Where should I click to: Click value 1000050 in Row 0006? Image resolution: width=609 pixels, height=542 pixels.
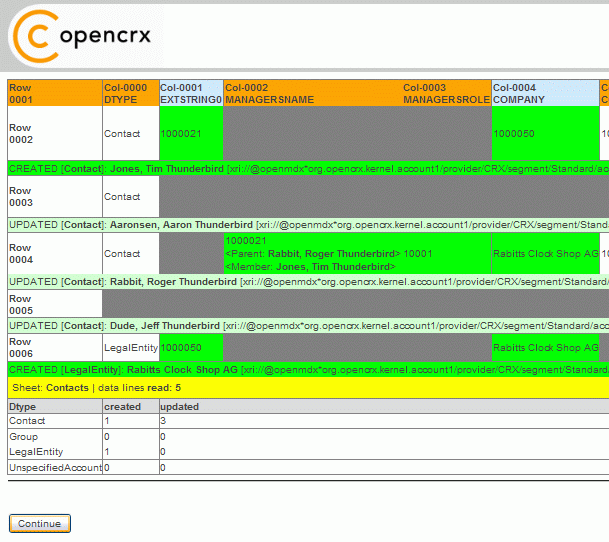[x=181, y=348]
